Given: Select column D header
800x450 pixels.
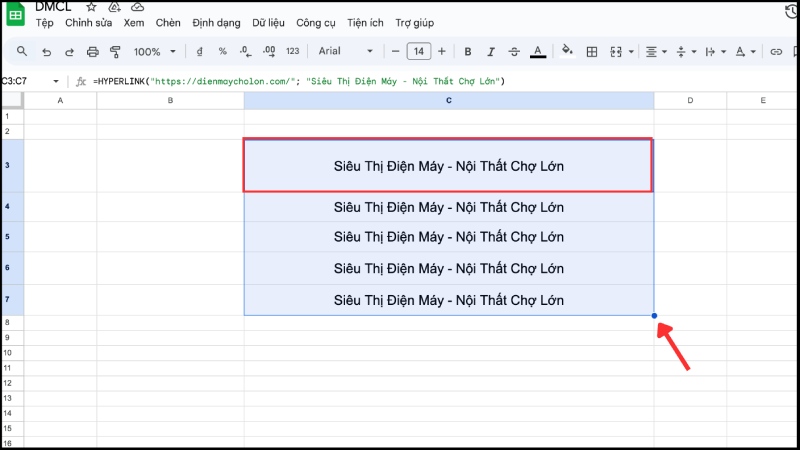Looking at the screenshot, I should point(690,101).
